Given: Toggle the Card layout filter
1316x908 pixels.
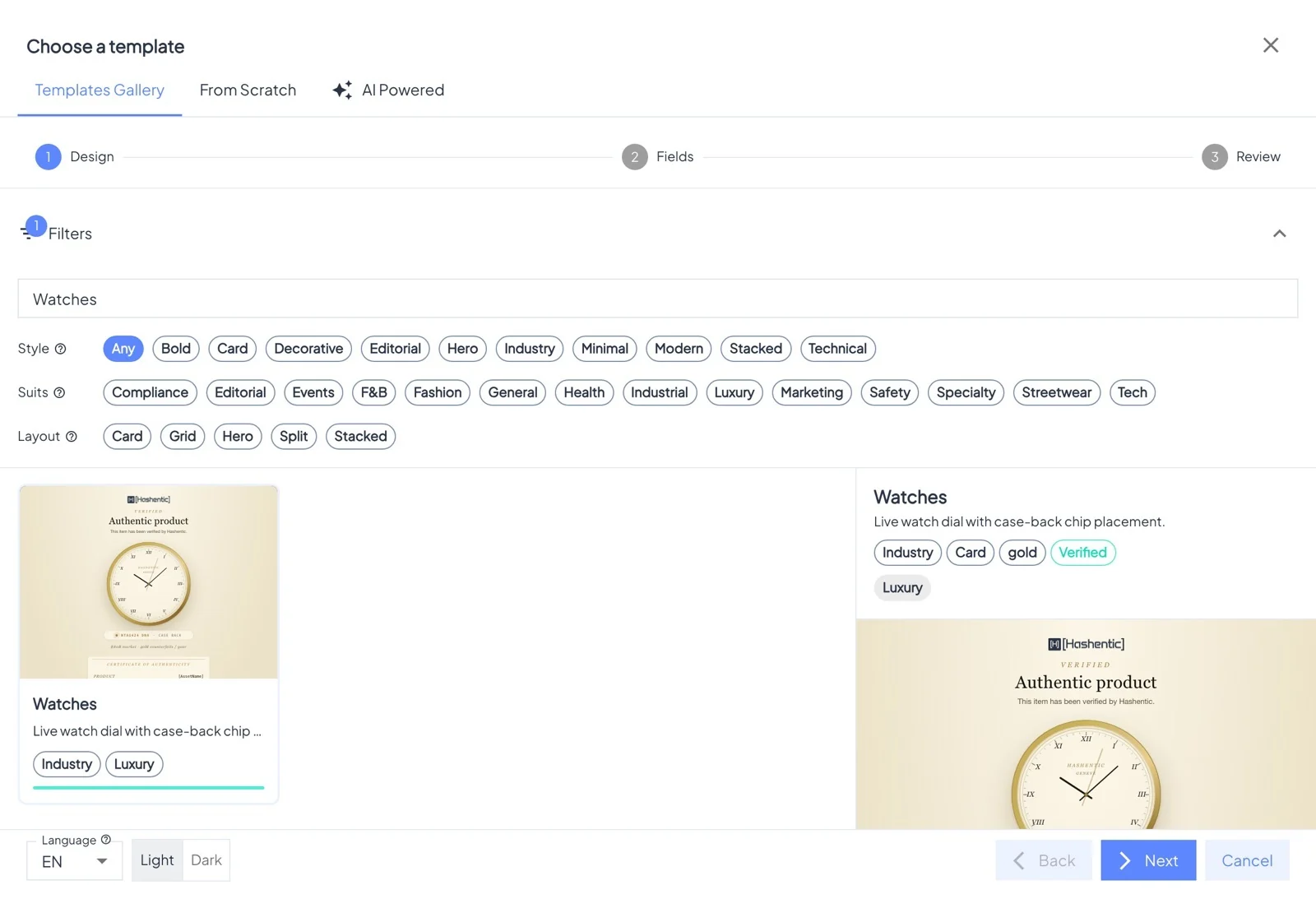Looking at the screenshot, I should click(127, 437).
